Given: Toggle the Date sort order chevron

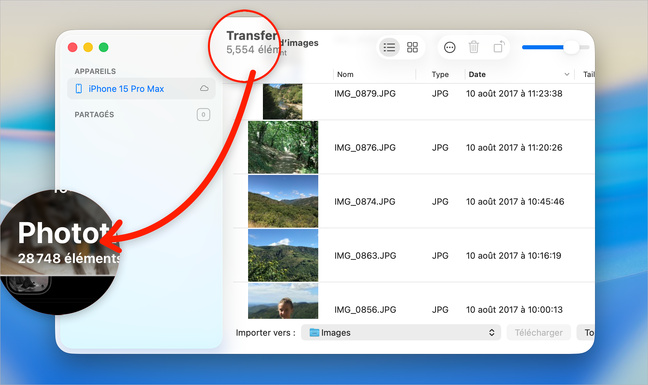Looking at the screenshot, I should coord(567,75).
